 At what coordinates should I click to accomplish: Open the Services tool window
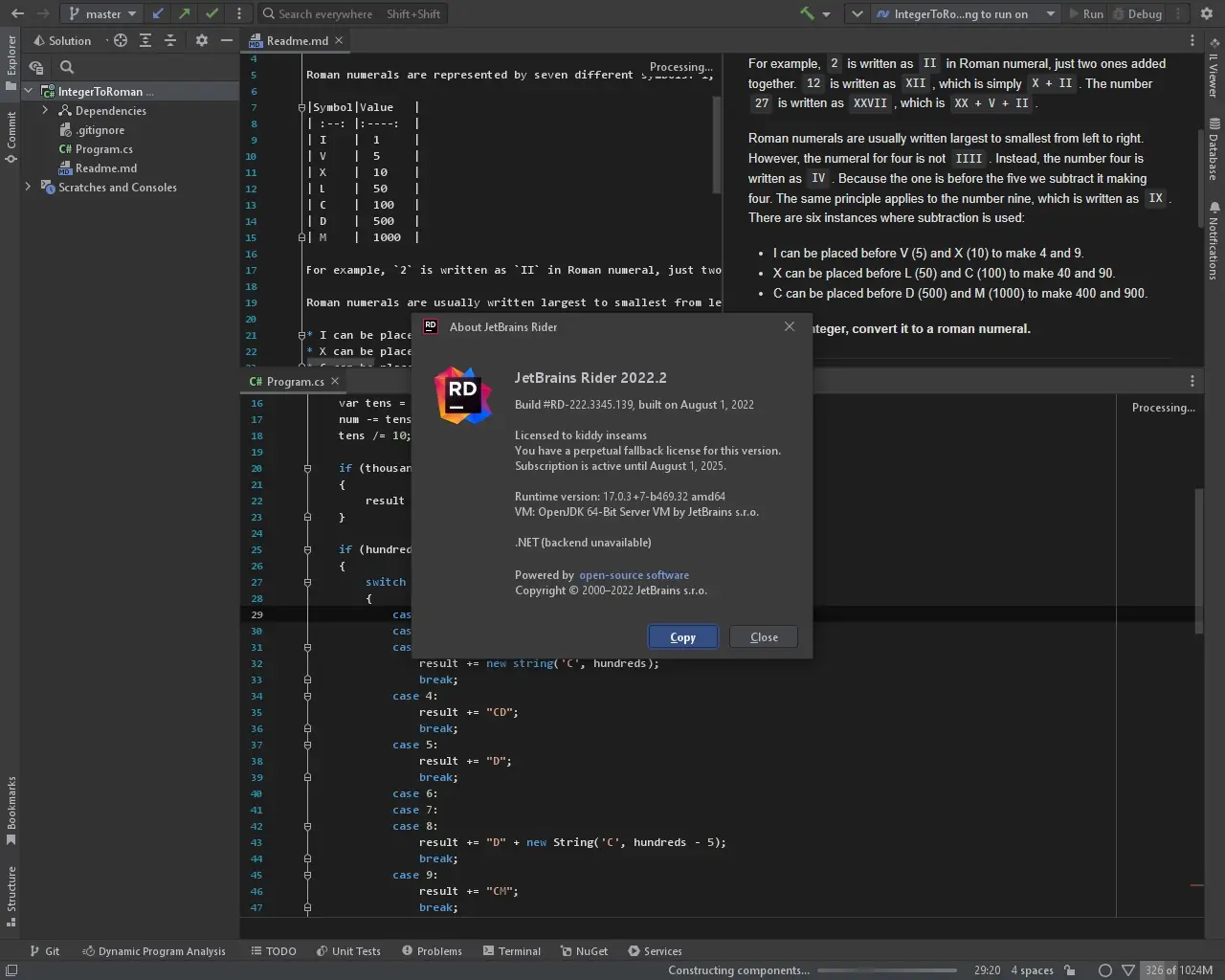(655, 951)
